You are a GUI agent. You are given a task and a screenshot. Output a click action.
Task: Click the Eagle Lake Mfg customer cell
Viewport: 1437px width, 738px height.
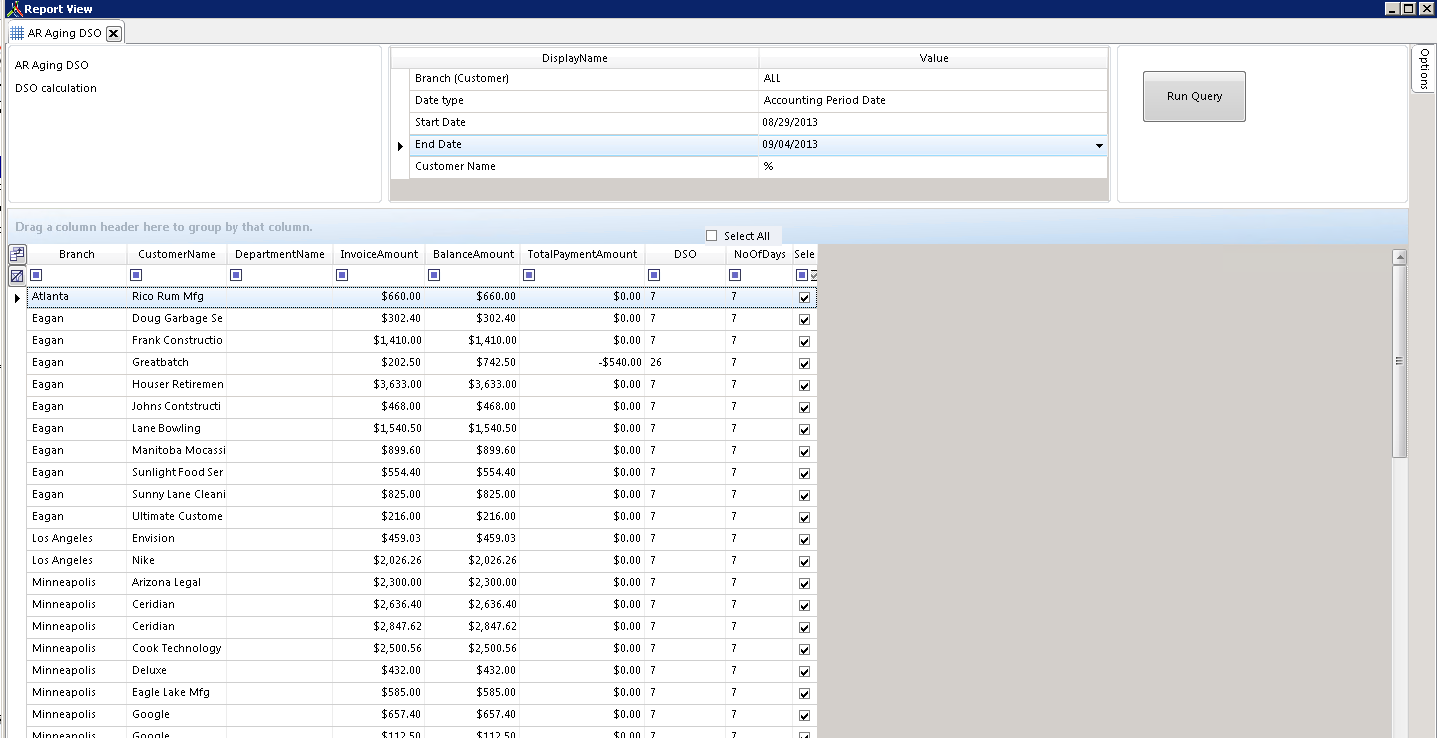(177, 693)
